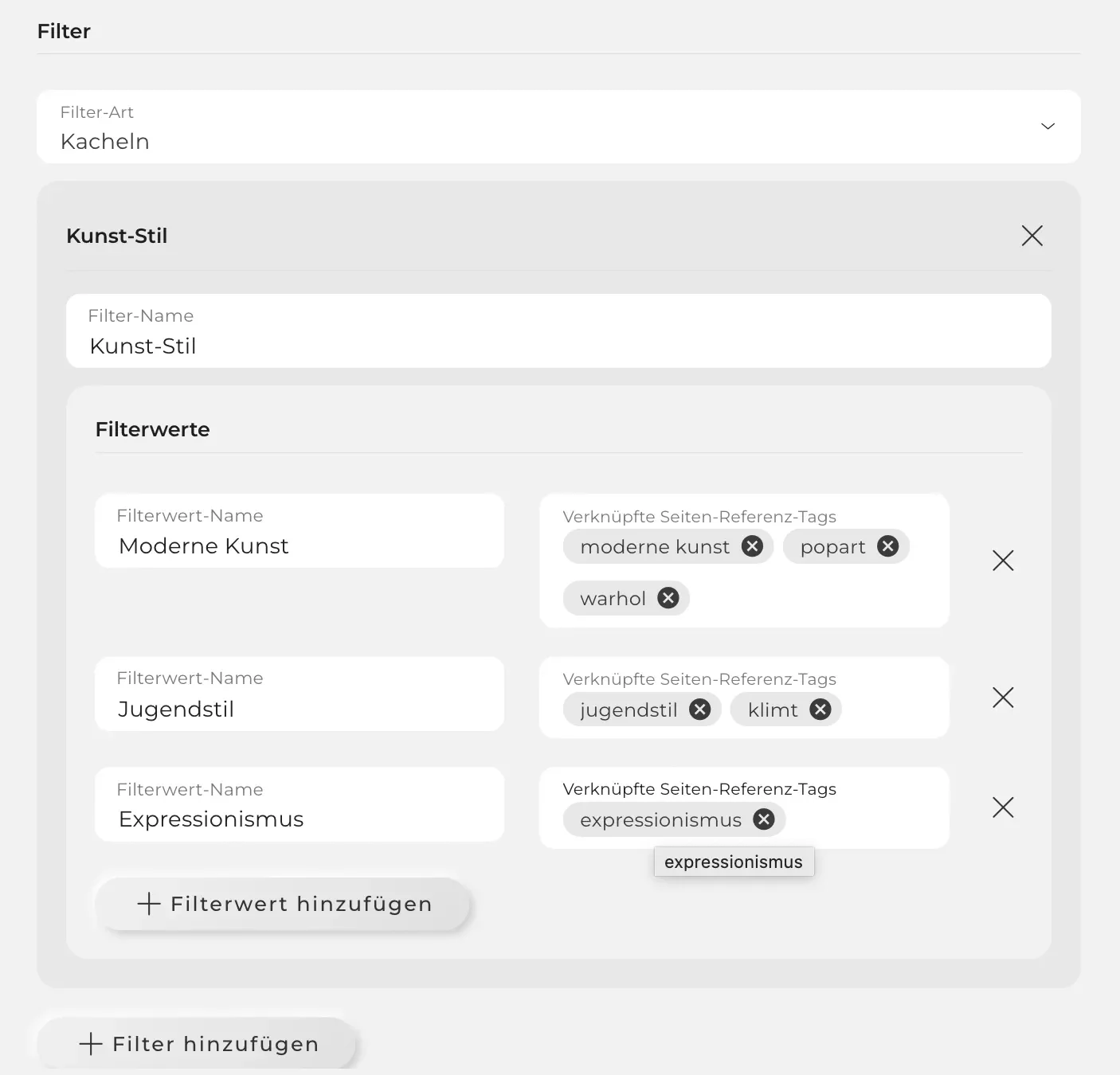Remove the 'popart' tag

[x=887, y=546]
